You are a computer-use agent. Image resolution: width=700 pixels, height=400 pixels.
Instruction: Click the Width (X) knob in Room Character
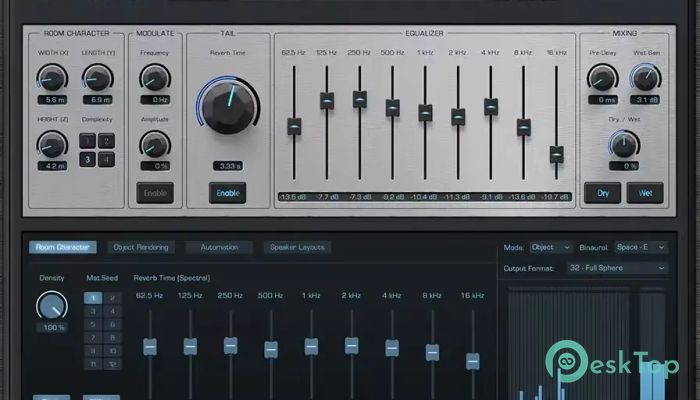point(51,77)
